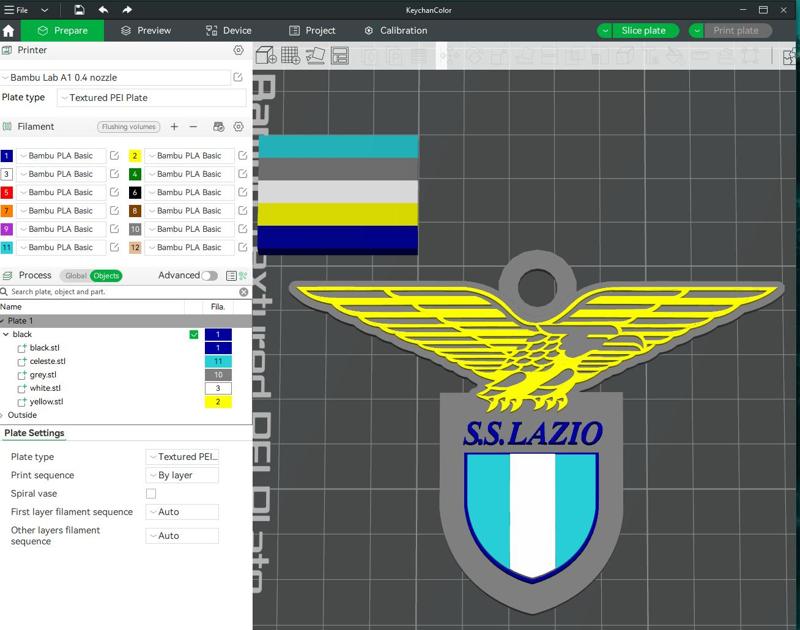This screenshot has height=630, width=800.
Task: Add a new filament with plus
Action: click(x=174, y=127)
